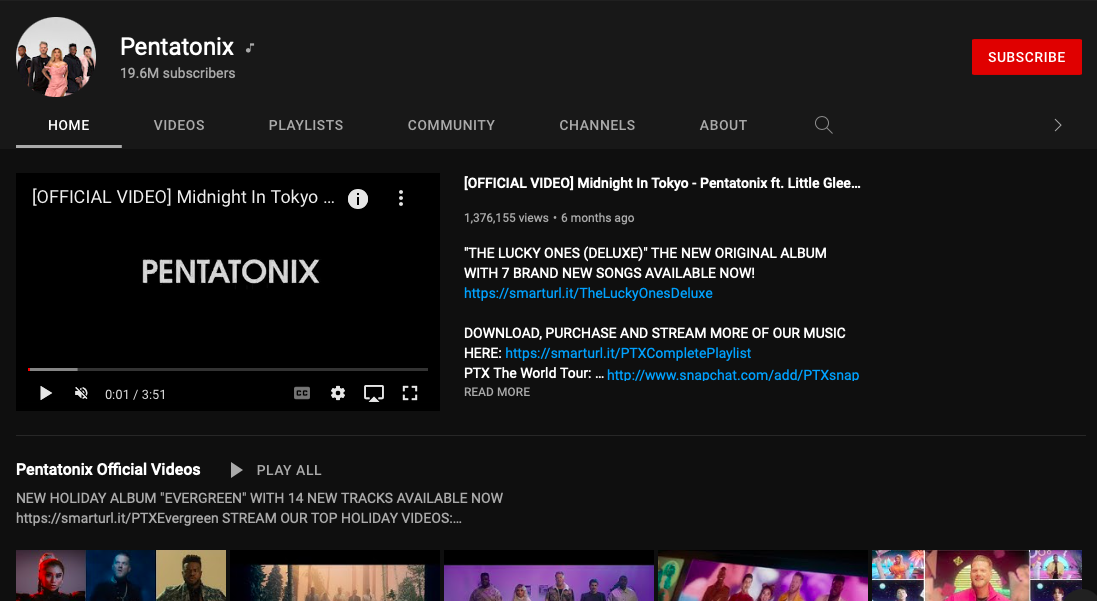Open the three-dot menu on video player
1097x601 pixels.
point(401,198)
